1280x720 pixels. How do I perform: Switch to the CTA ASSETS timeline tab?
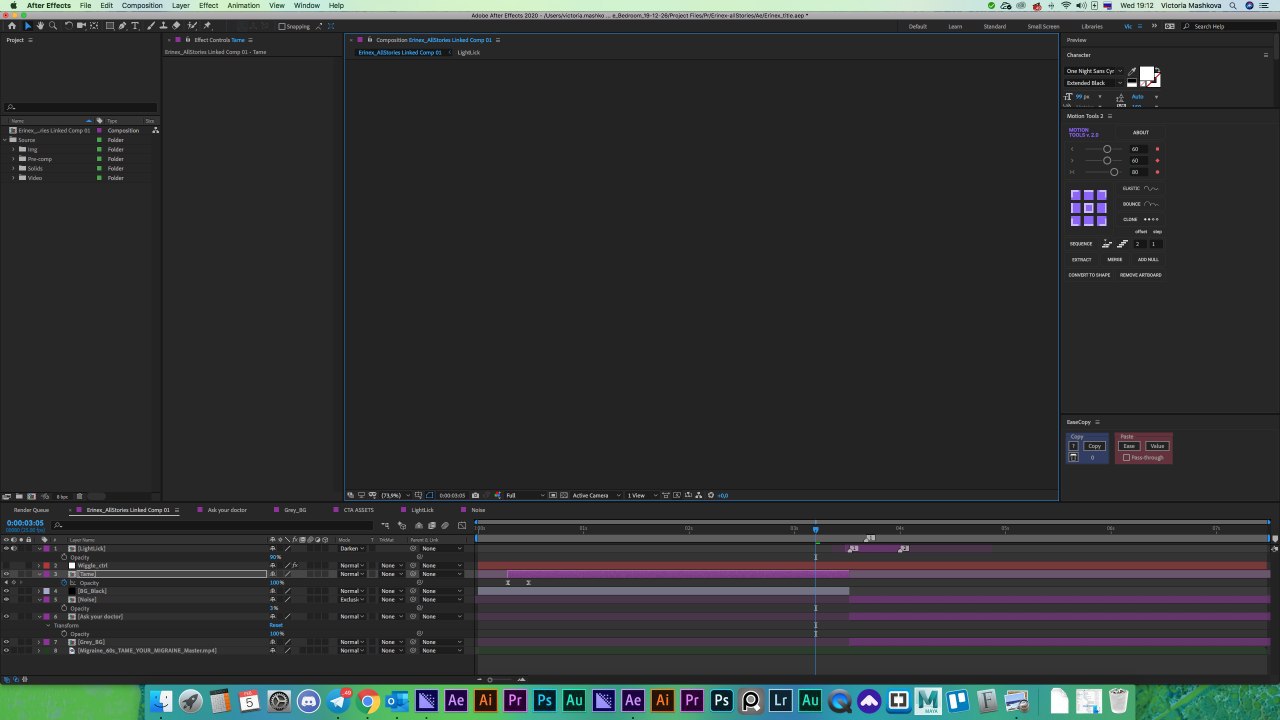coord(358,510)
